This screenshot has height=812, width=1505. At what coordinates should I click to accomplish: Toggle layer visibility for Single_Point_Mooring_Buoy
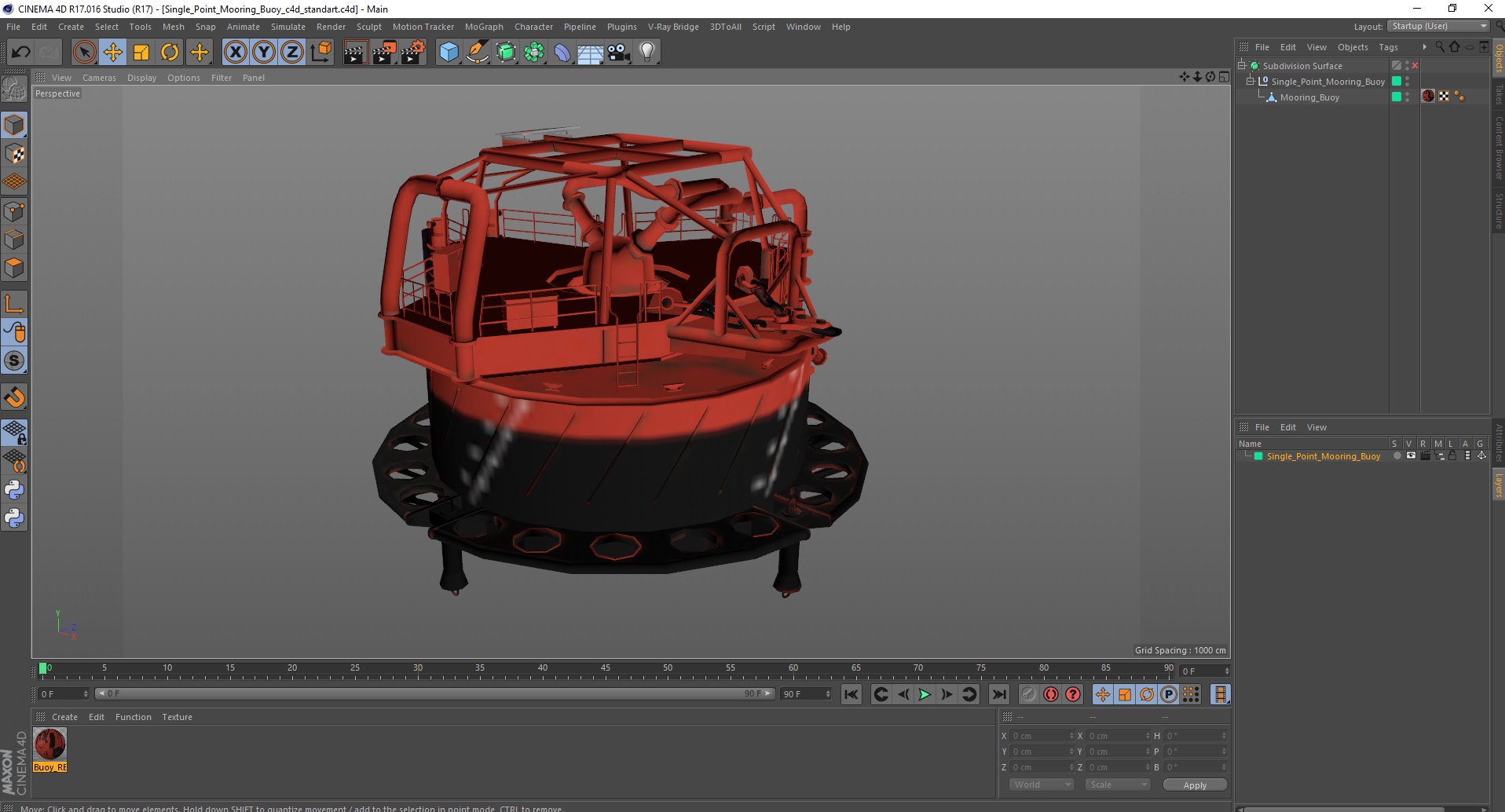pos(1411,456)
